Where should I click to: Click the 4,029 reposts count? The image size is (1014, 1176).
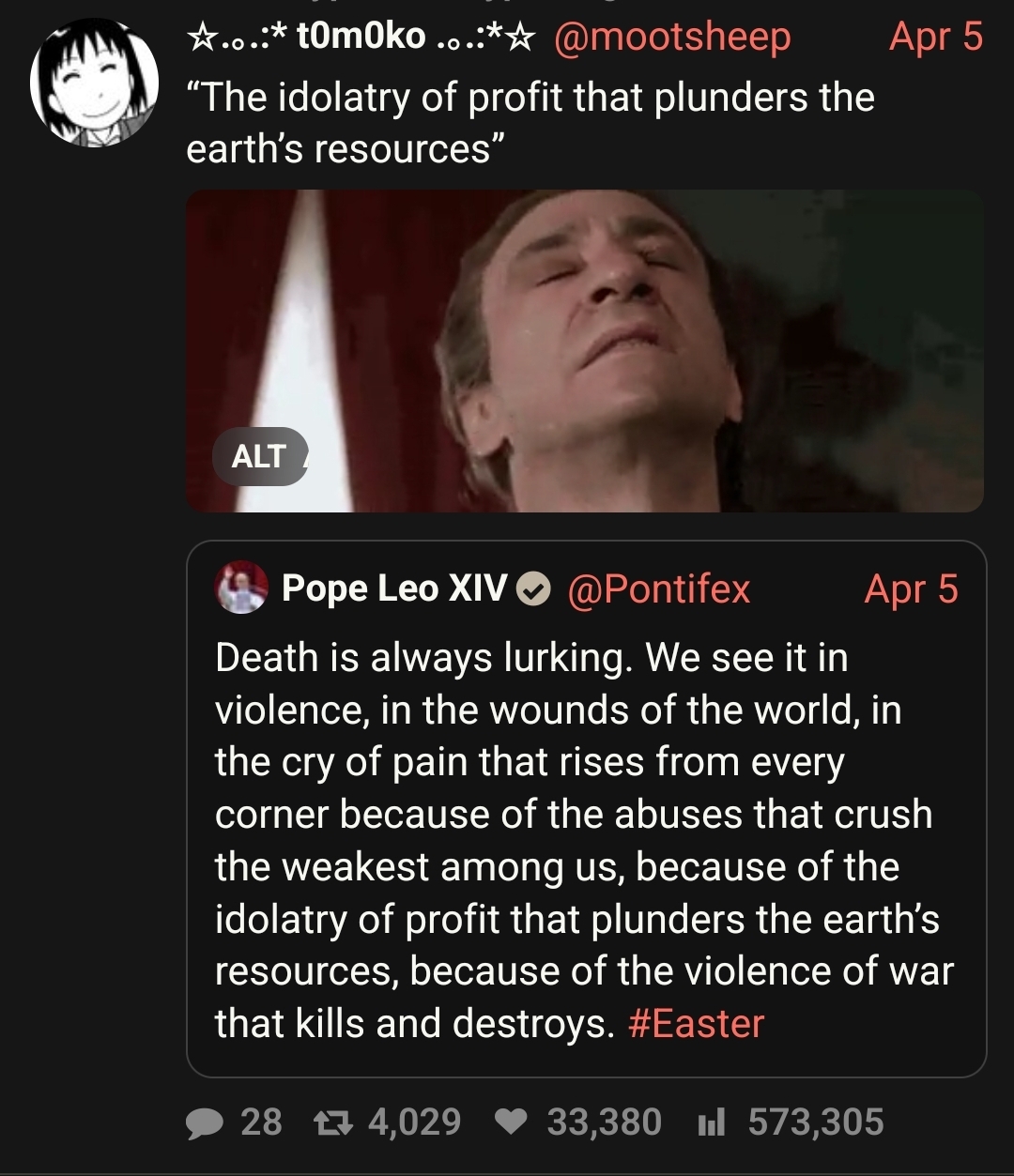[x=414, y=1123]
